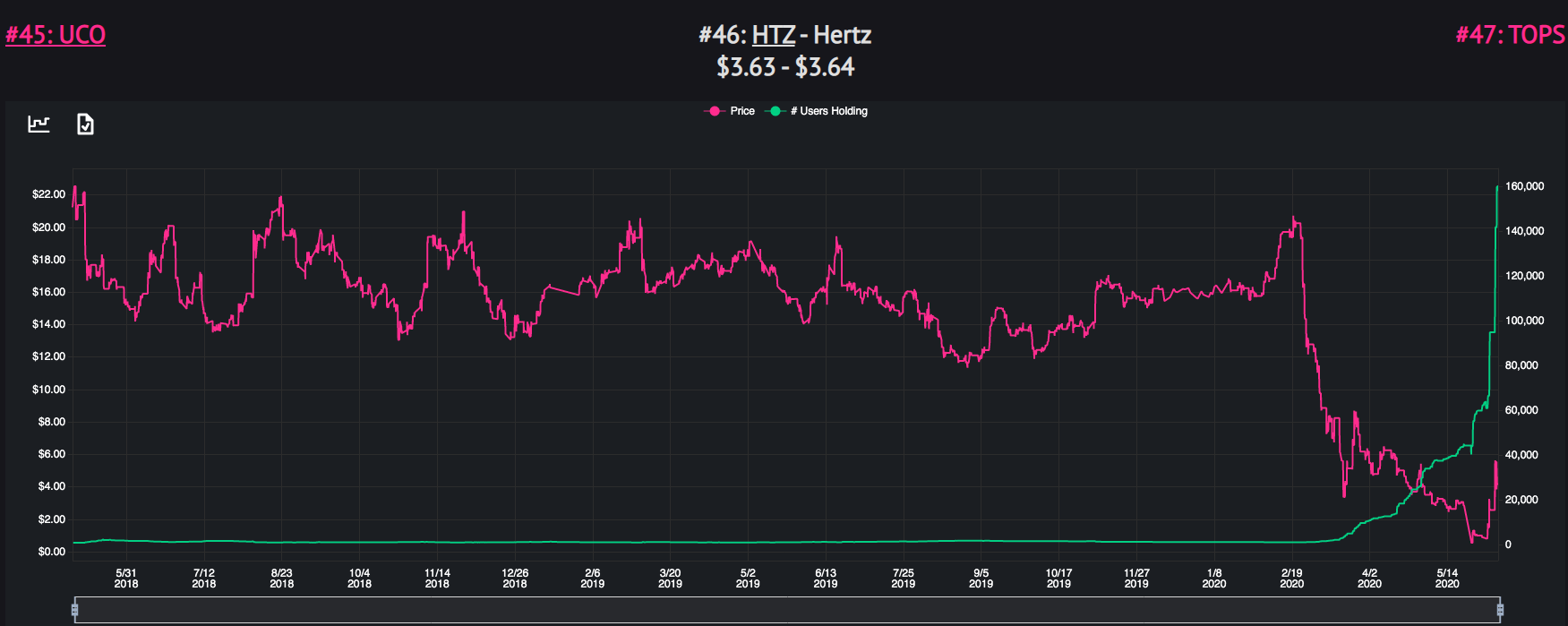Click the date range selector bar

[x=787, y=610]
